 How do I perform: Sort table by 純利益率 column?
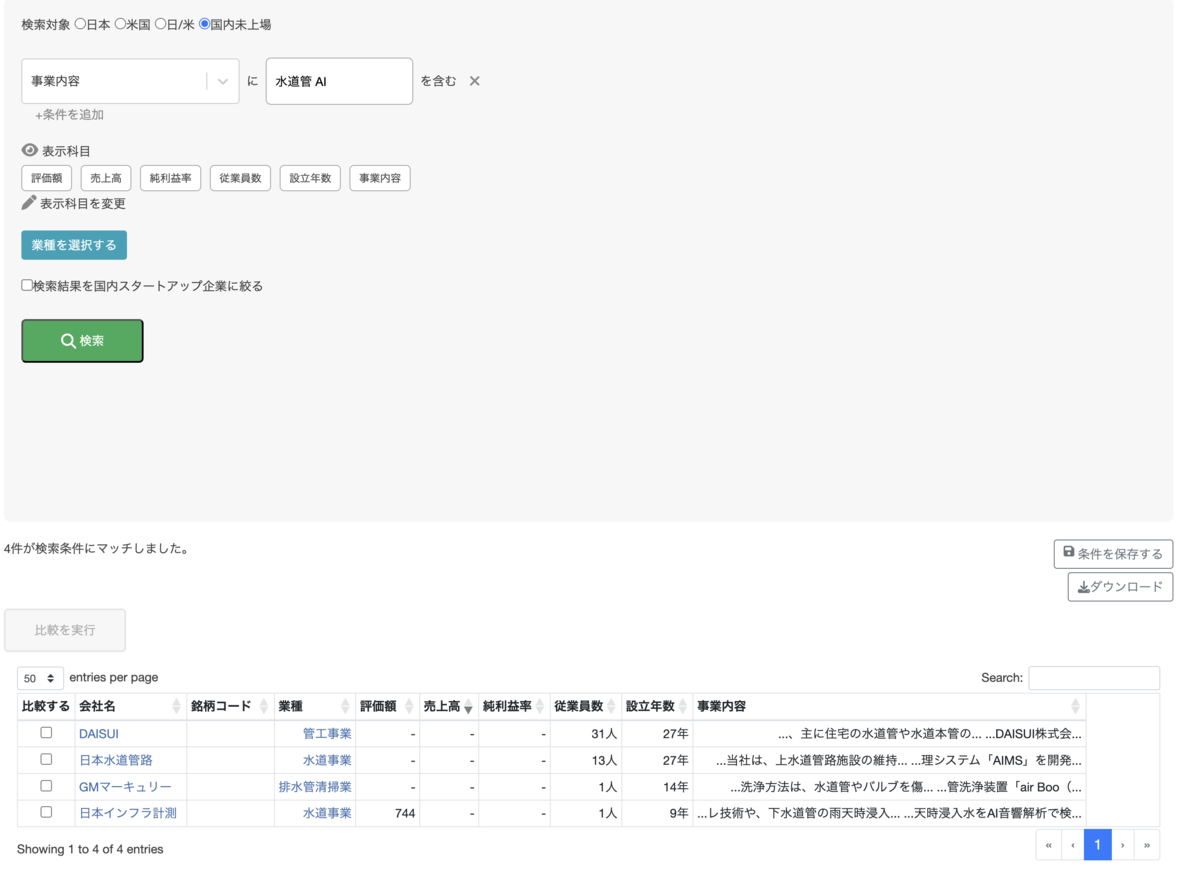click(514, 706)
